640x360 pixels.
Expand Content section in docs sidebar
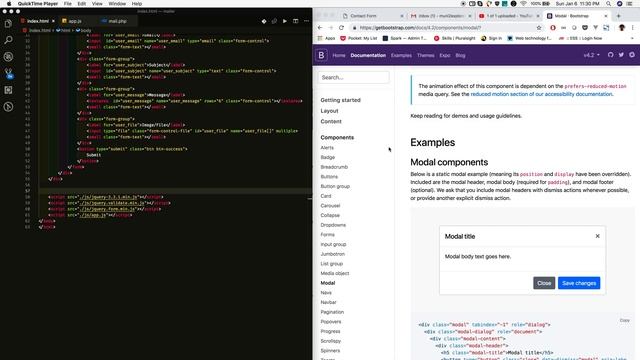(331, 122)
